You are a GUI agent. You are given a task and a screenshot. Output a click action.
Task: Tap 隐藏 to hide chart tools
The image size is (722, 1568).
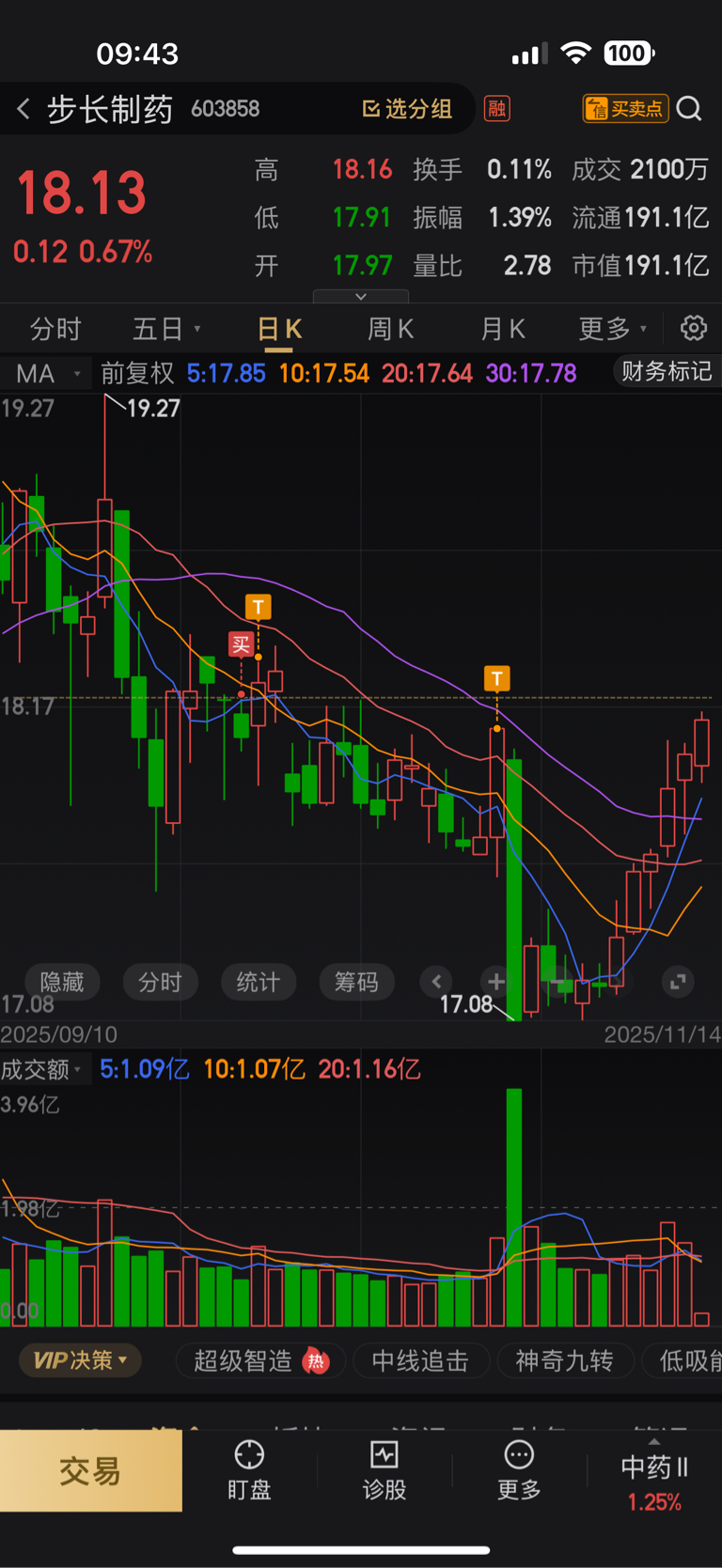click(x=62, y=982)
